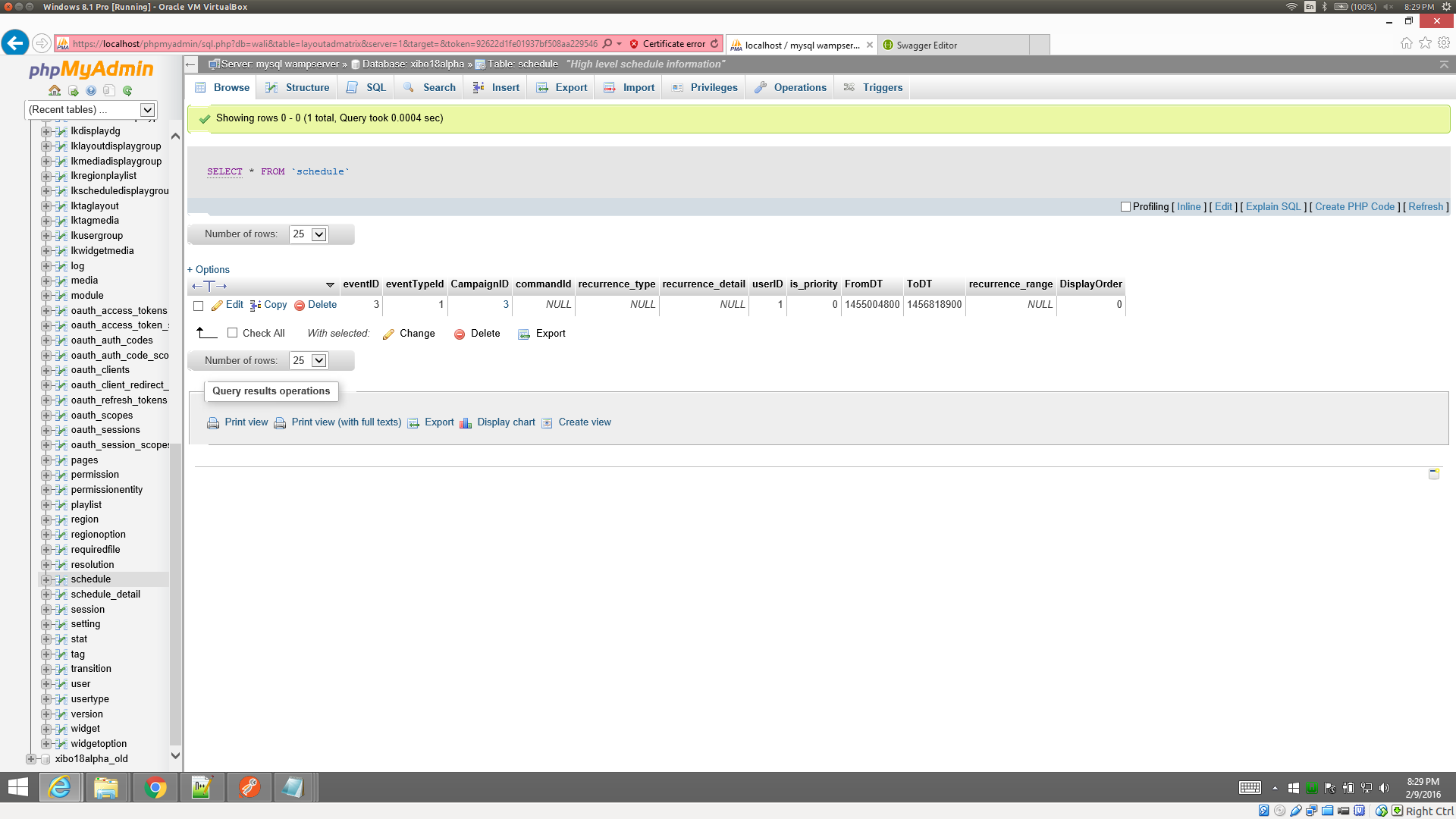
Task: Expand the schedule_detail table tree node
Action: [x=45, y=595]
